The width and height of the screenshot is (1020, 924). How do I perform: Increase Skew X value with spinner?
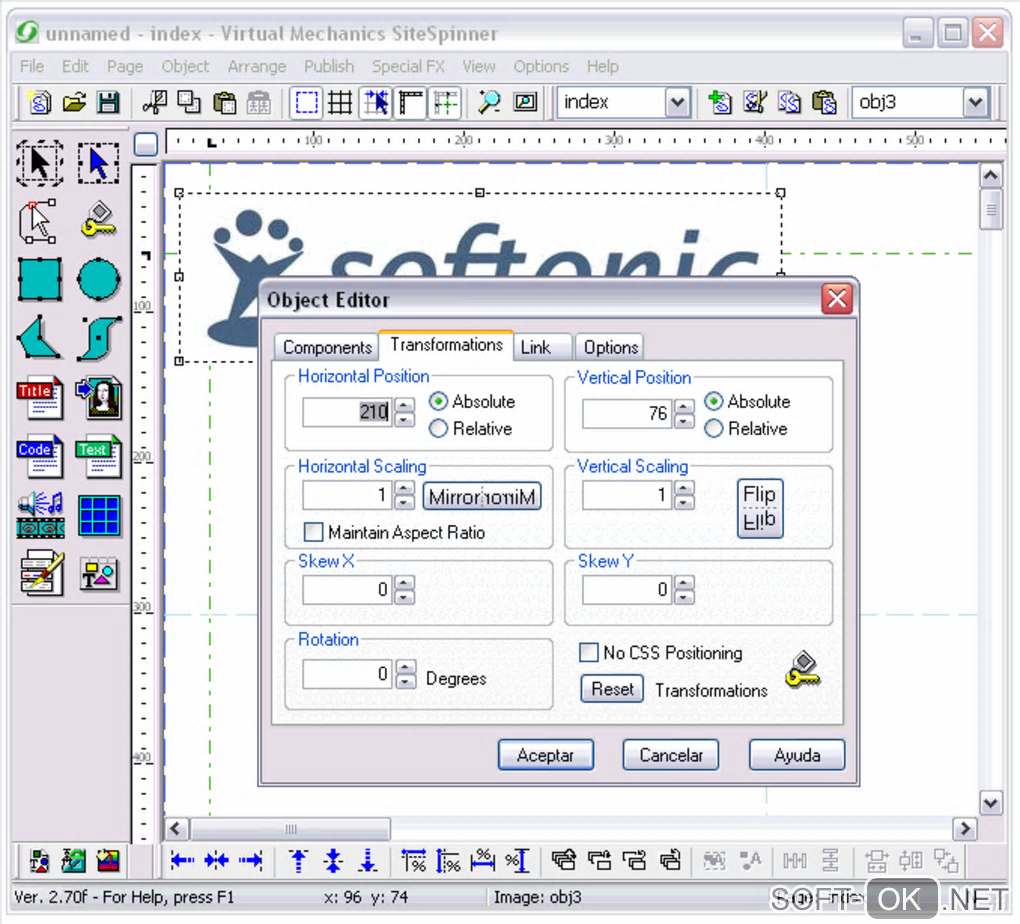(405, 582)
